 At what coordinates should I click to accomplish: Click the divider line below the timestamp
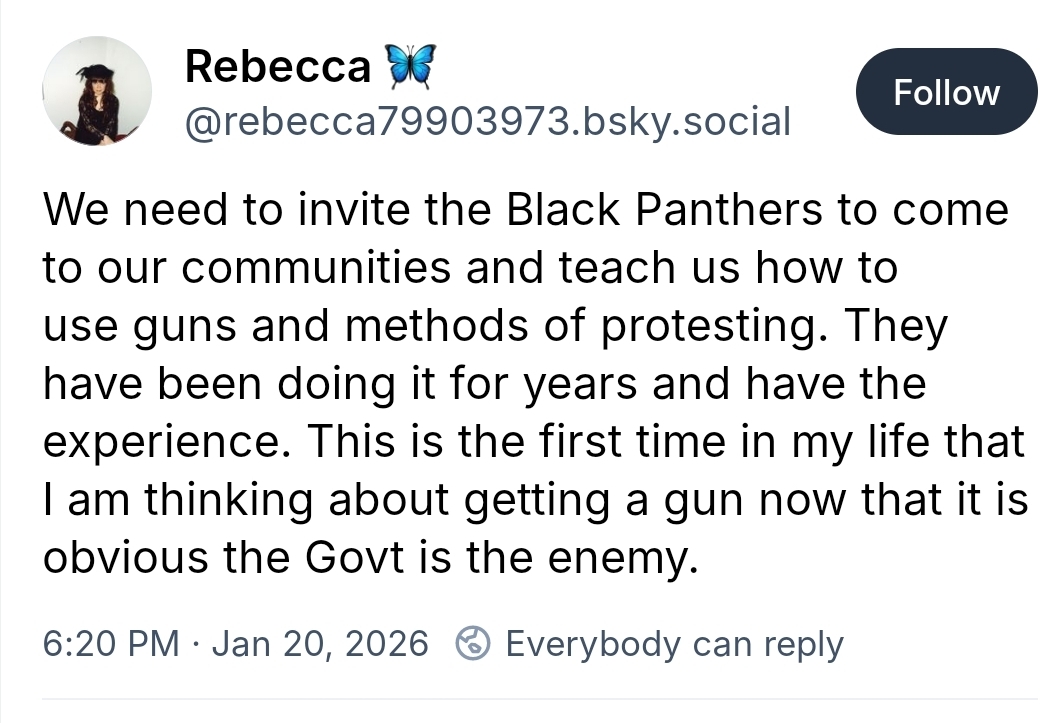[x=527, y=698]
